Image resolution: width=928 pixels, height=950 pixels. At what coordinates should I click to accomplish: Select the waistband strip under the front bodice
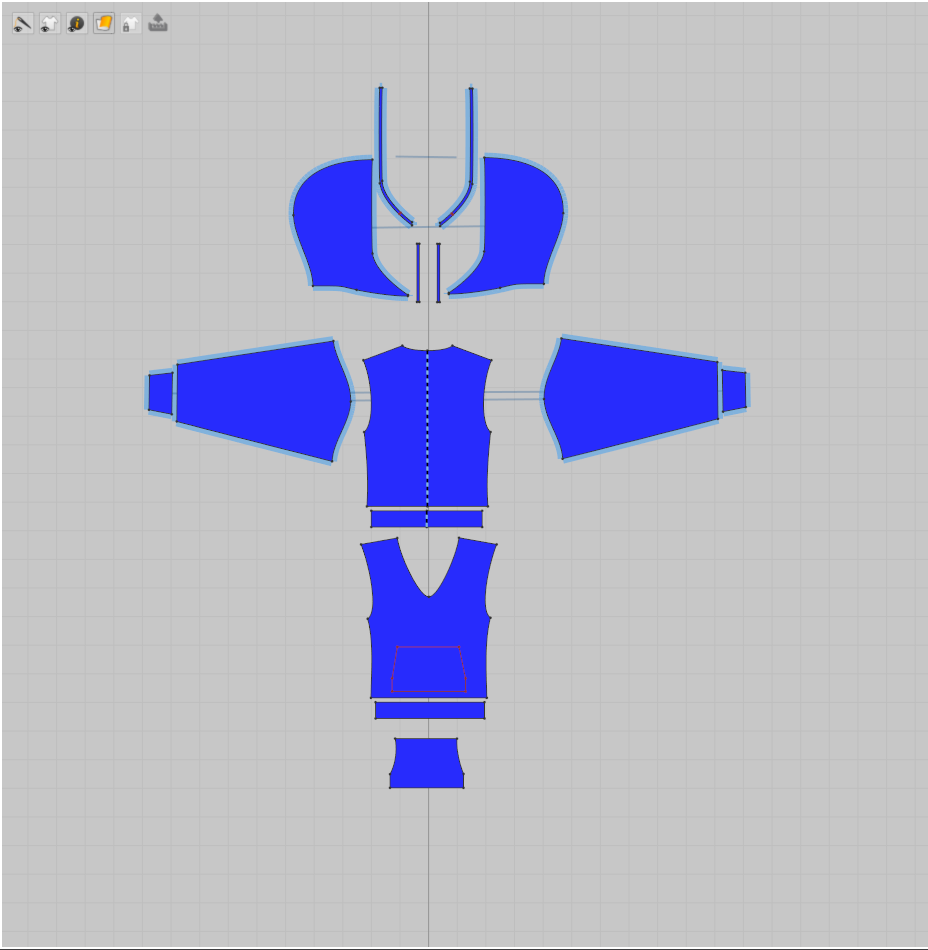(x=430, y=710)
